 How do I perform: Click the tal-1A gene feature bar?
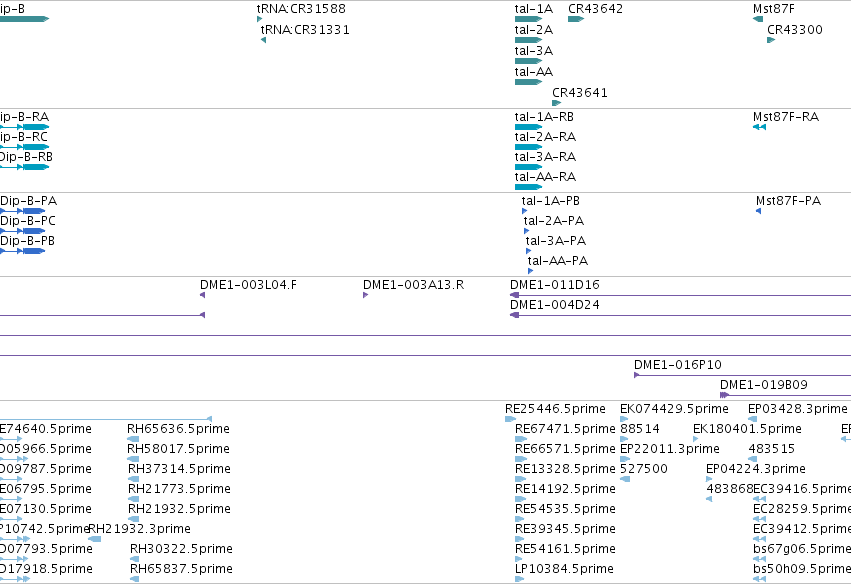tap(528, 19)
